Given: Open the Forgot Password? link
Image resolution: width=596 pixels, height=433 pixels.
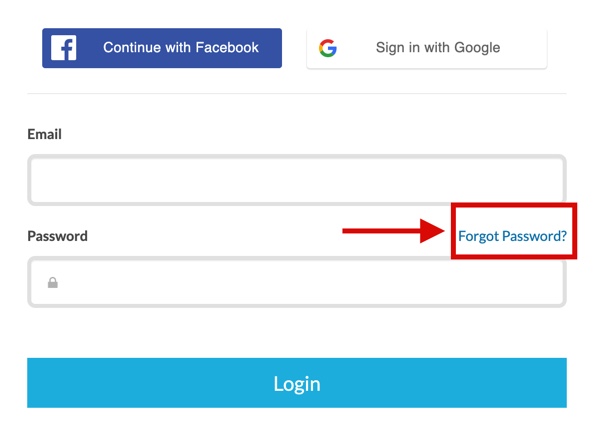Looking at the screenshot, I should [512, 236].
